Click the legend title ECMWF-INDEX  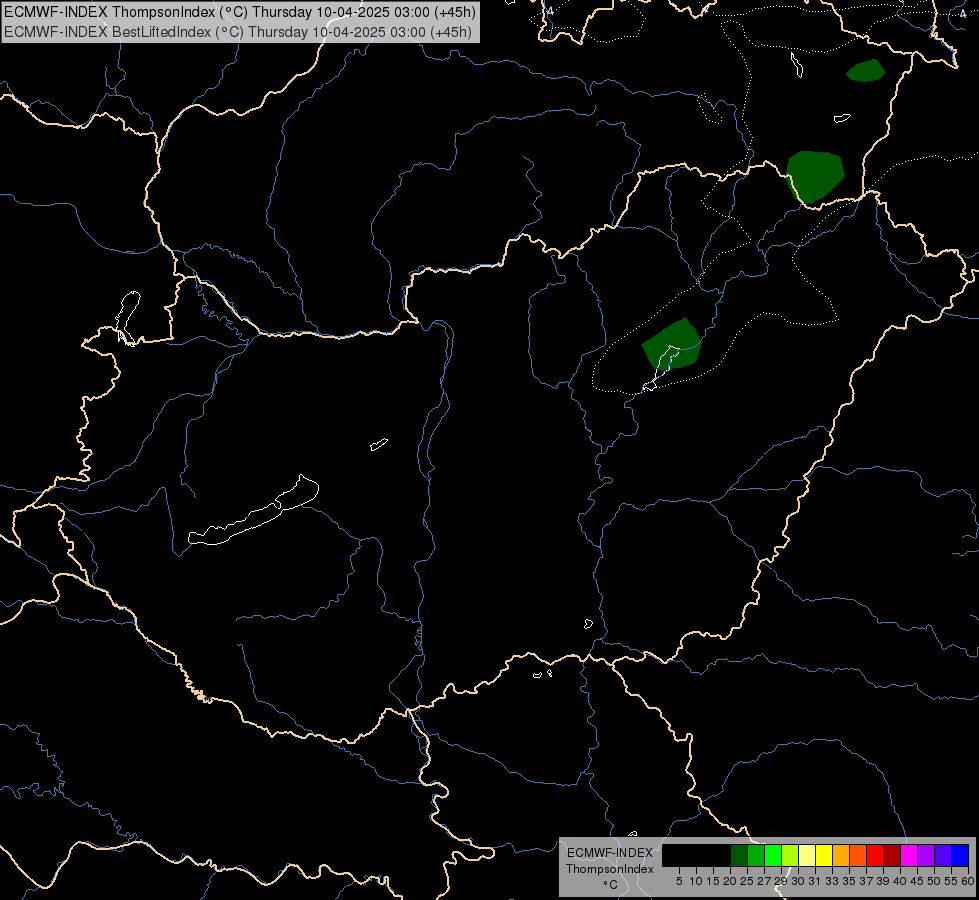tap(609, 853)
